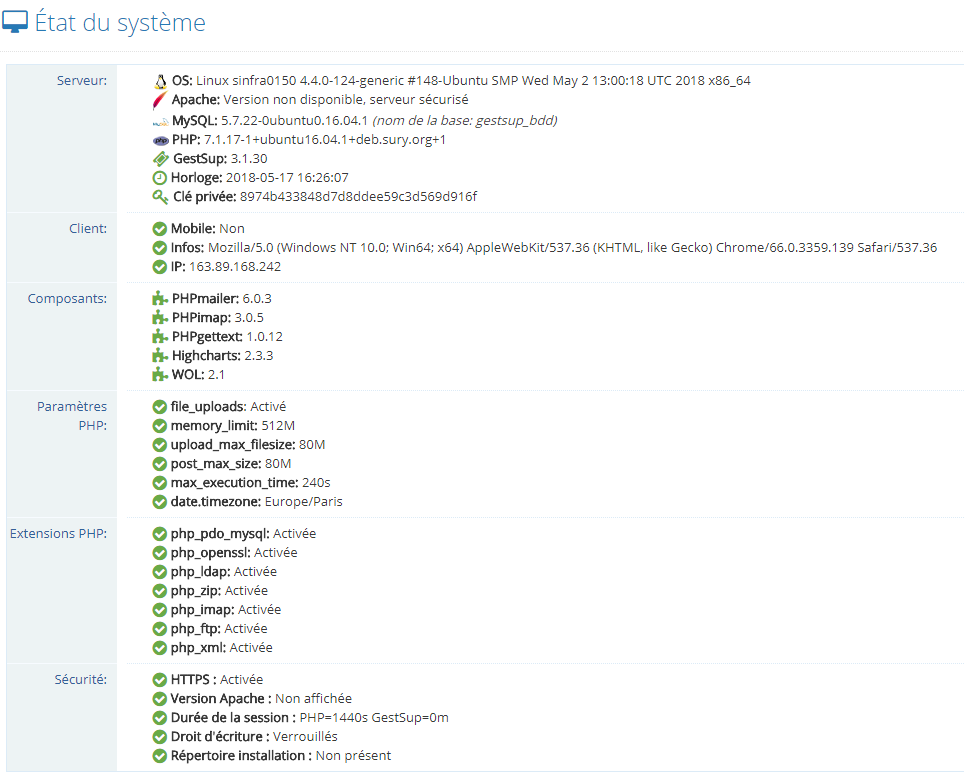The height and width of the screenshot is (783, 964).
Task: Click the Linux penguin OS icon
Action: coord(160,81)
